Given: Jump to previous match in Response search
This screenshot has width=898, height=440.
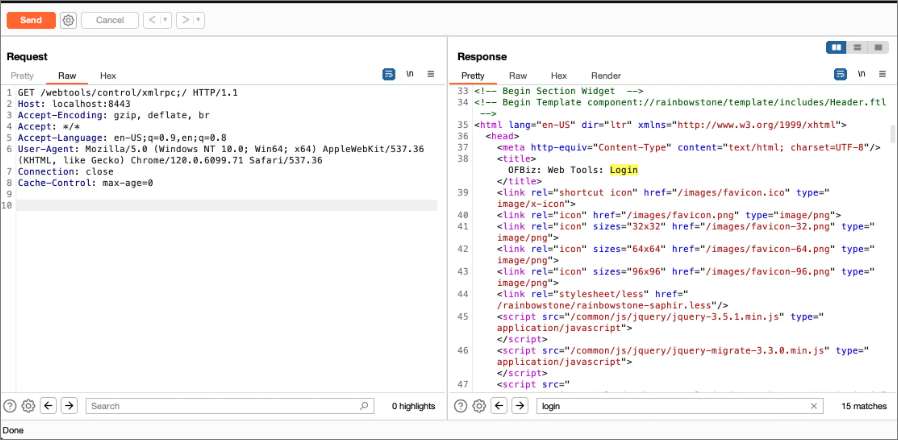Looking at the screenshot, I should (x=499, y=406).
